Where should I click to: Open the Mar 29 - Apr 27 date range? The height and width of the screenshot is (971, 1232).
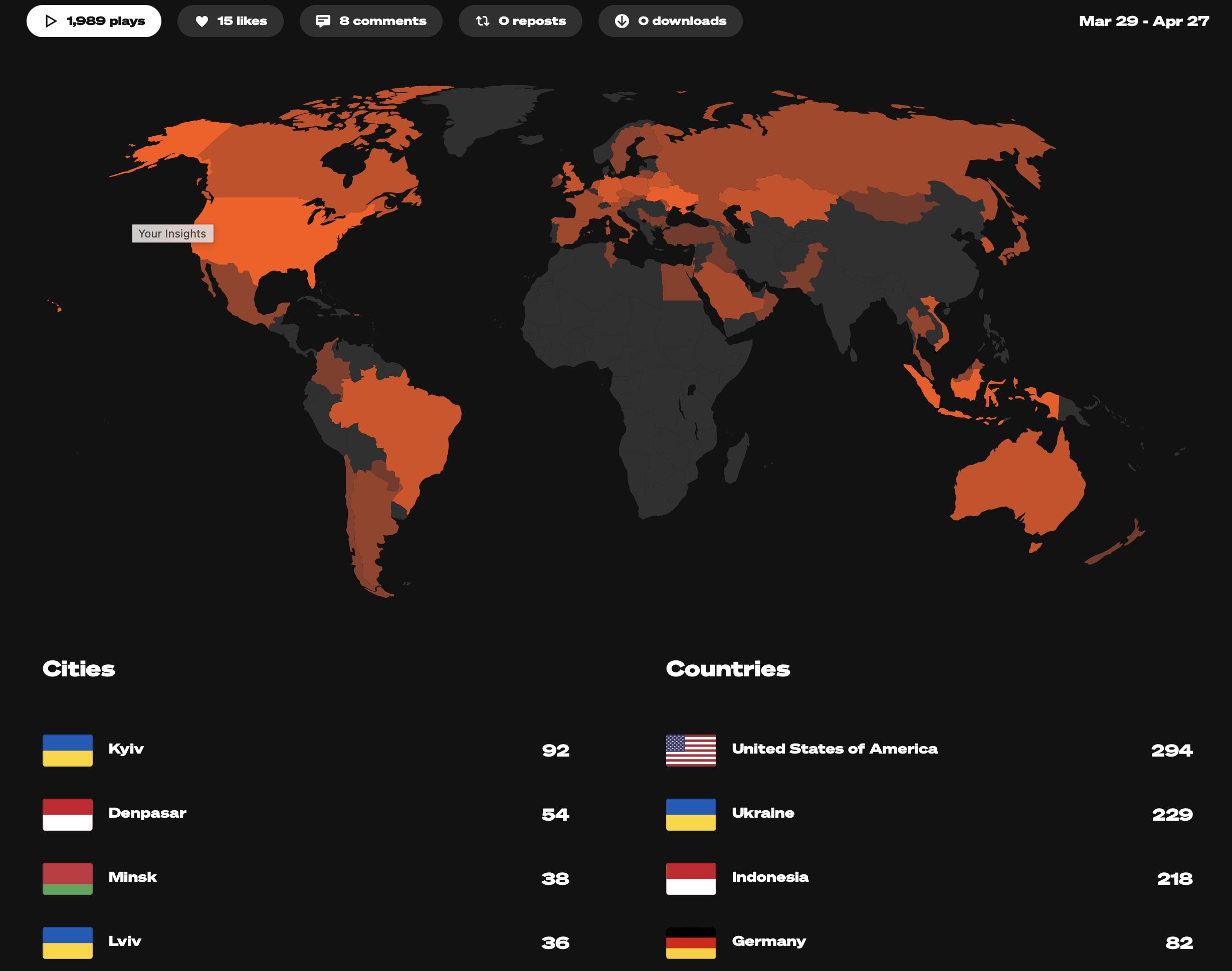click(1144, 21)
